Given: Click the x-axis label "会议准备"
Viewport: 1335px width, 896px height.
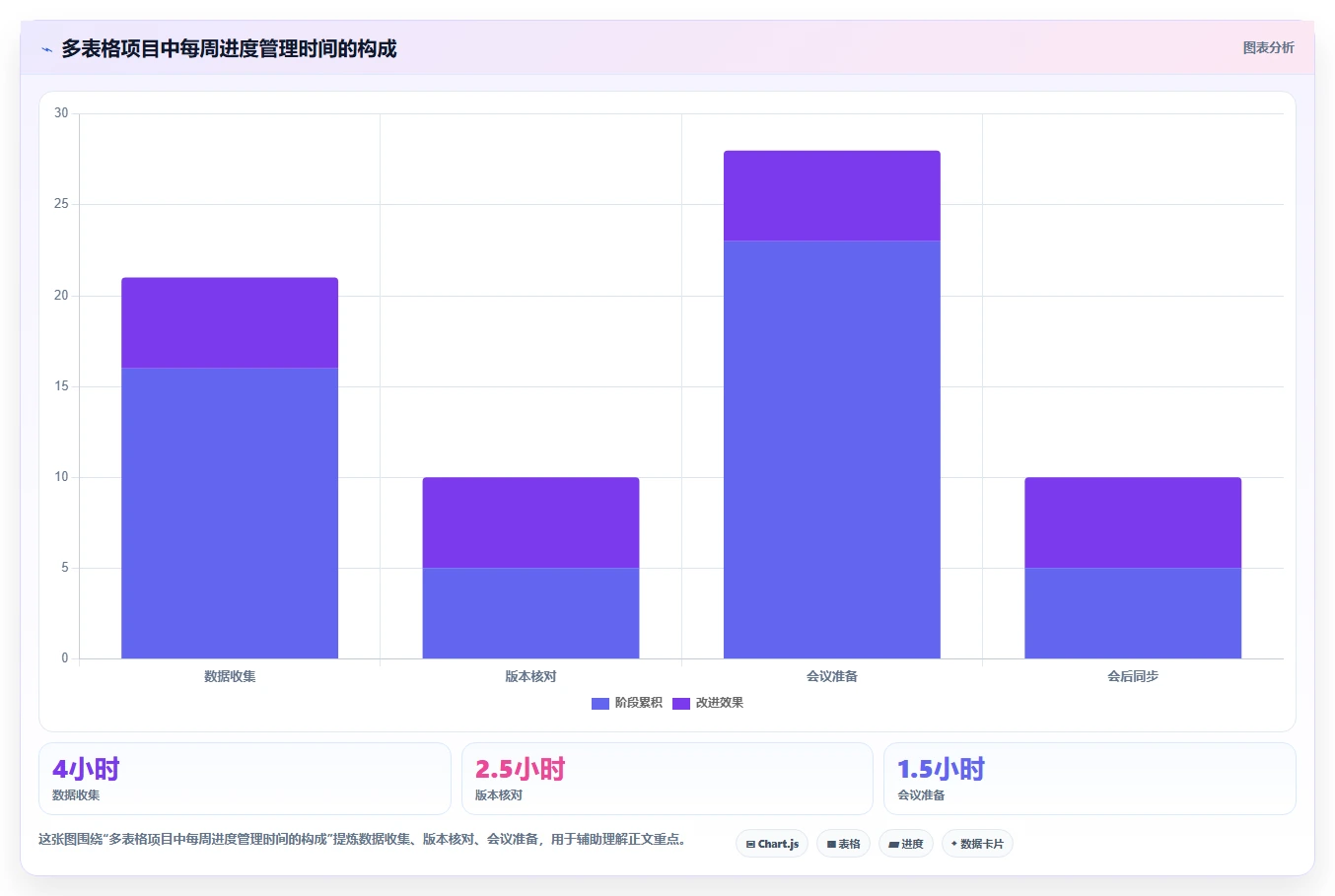Looking at the screenshot, I should tap(832, 676).
